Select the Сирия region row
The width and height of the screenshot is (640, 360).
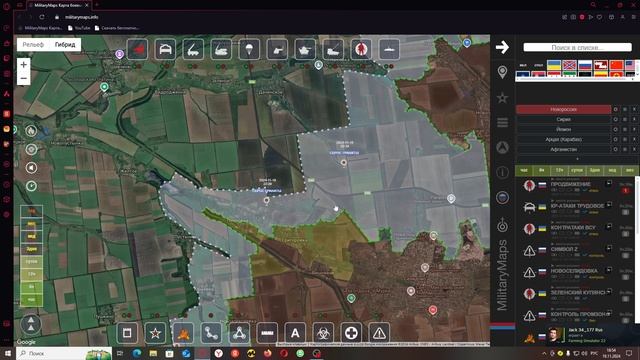pyautogui.click(x=563, y=120)
